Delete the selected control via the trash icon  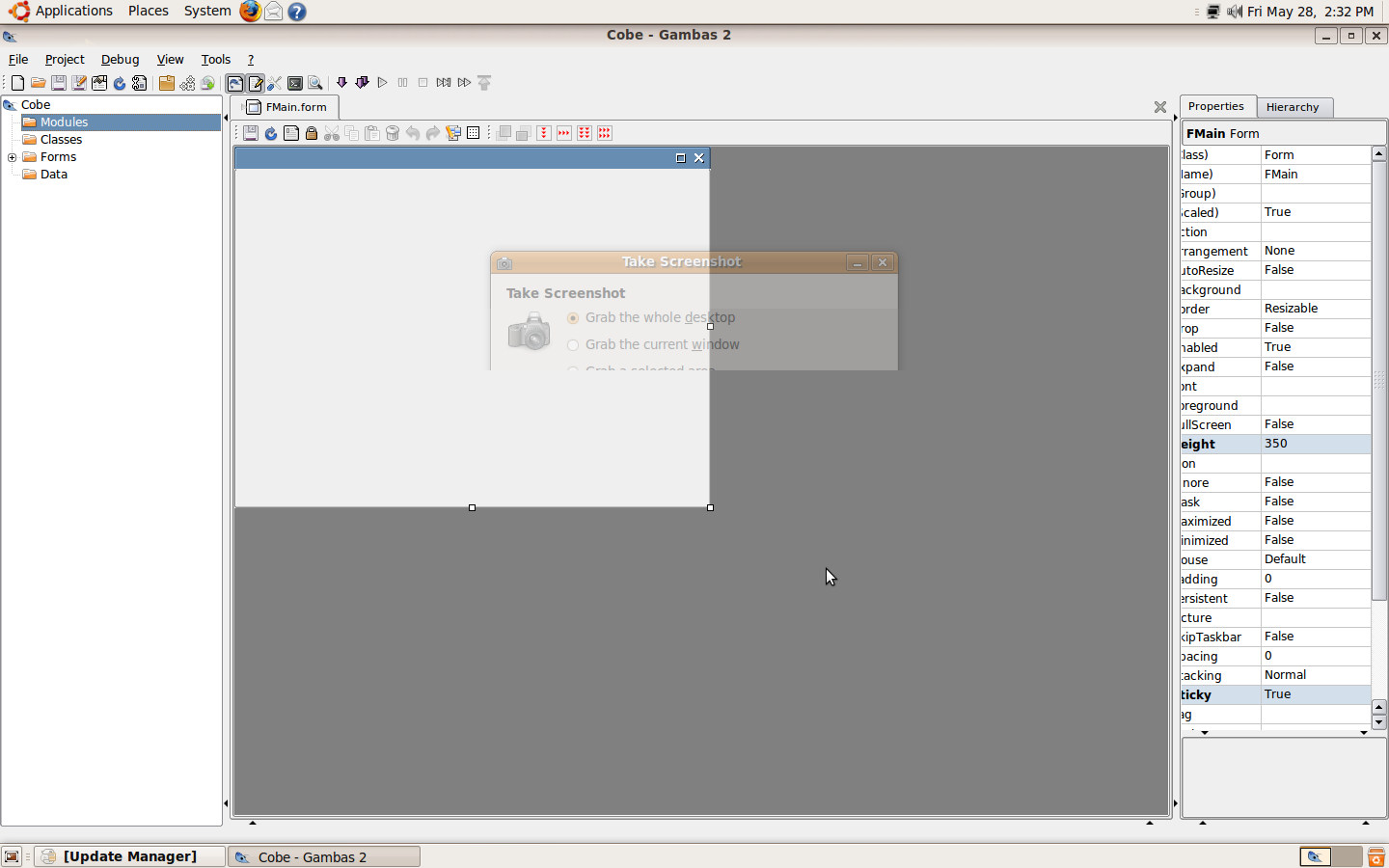pos(393,133)
